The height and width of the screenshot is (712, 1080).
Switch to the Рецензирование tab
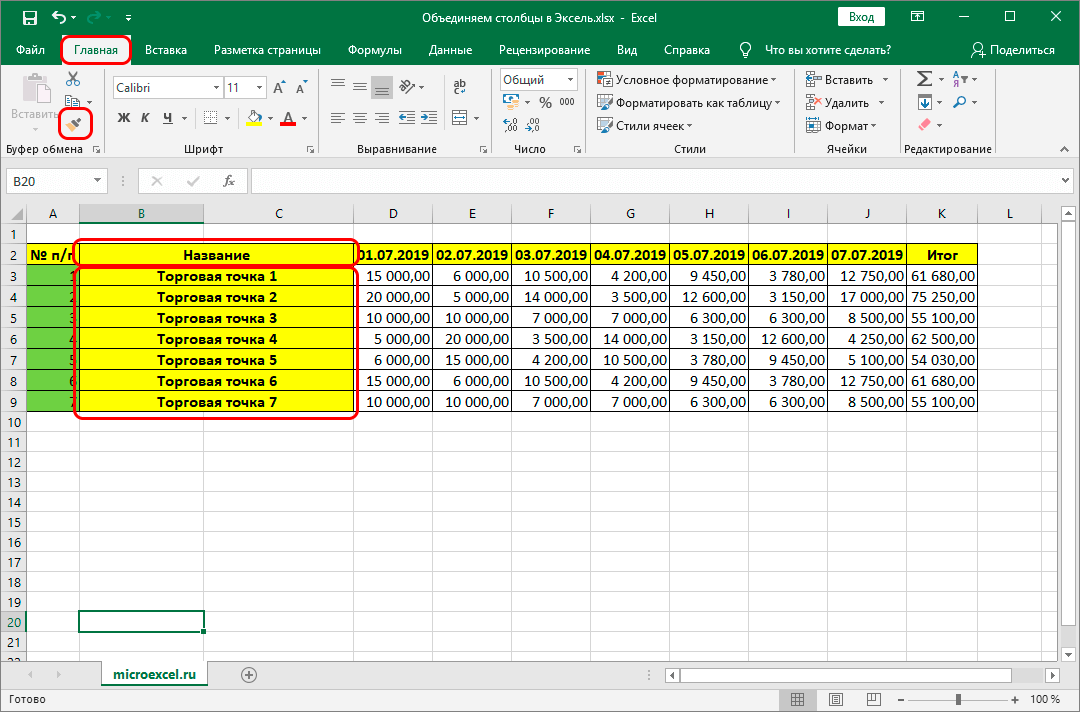click(544, 50)
